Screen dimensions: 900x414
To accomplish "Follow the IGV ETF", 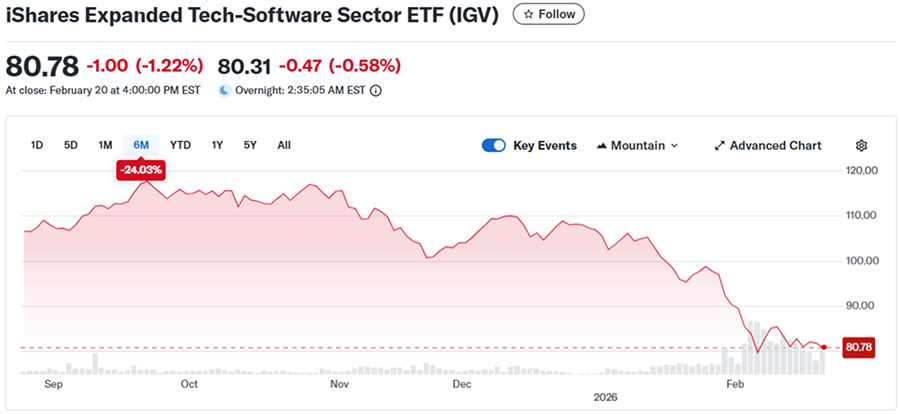I will tap(549, 15).
